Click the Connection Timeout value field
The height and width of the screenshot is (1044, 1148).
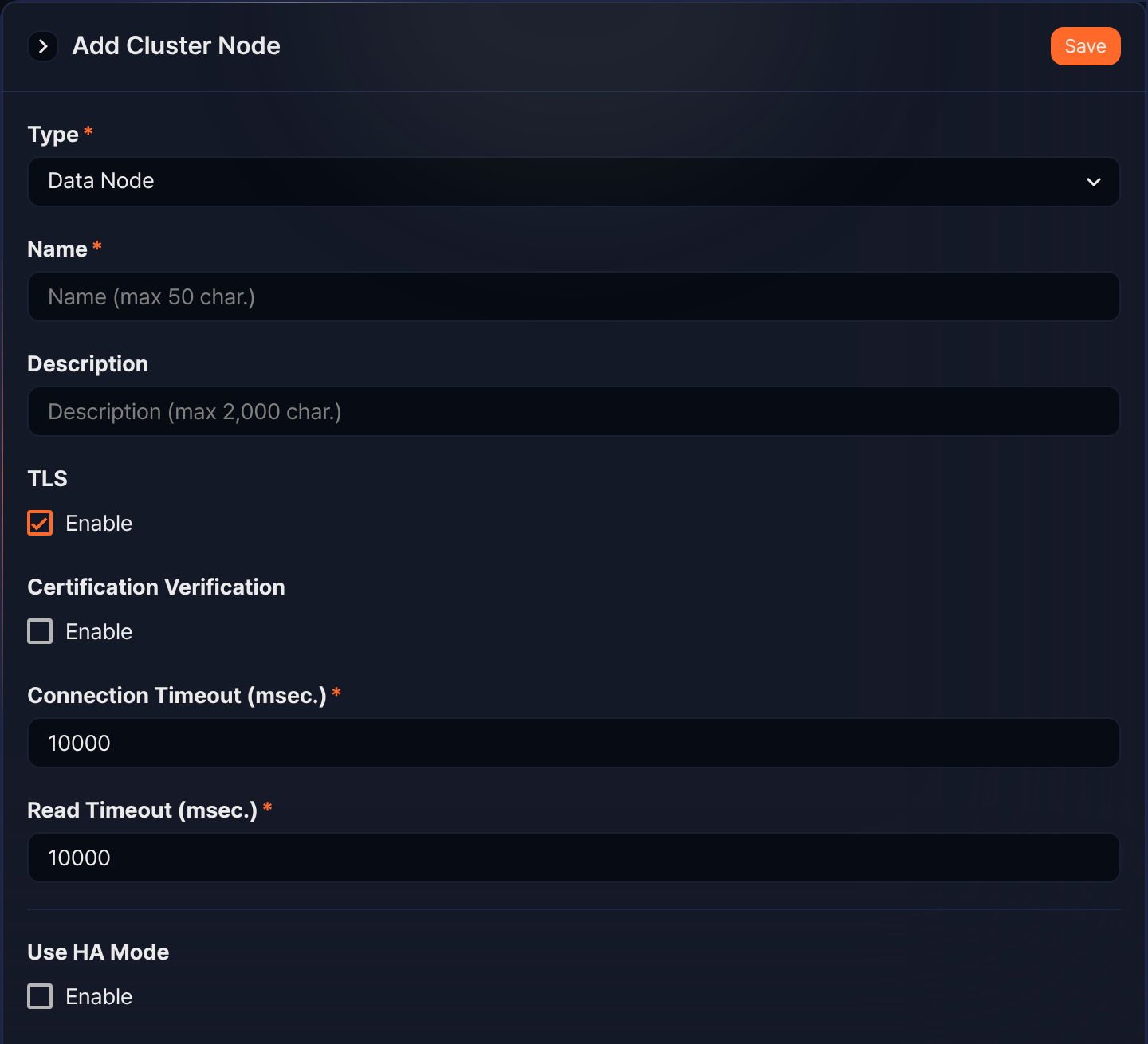tap(573, 743)
